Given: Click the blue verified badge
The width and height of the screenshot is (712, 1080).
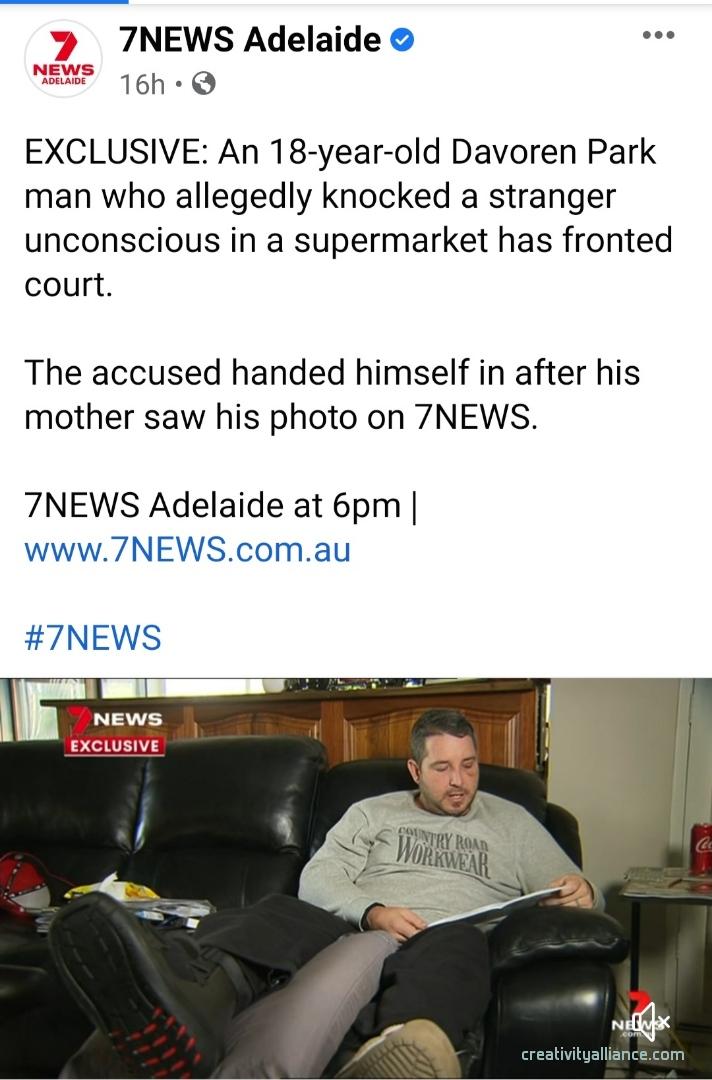Looking at the screenshot, I should coord(403,40).
